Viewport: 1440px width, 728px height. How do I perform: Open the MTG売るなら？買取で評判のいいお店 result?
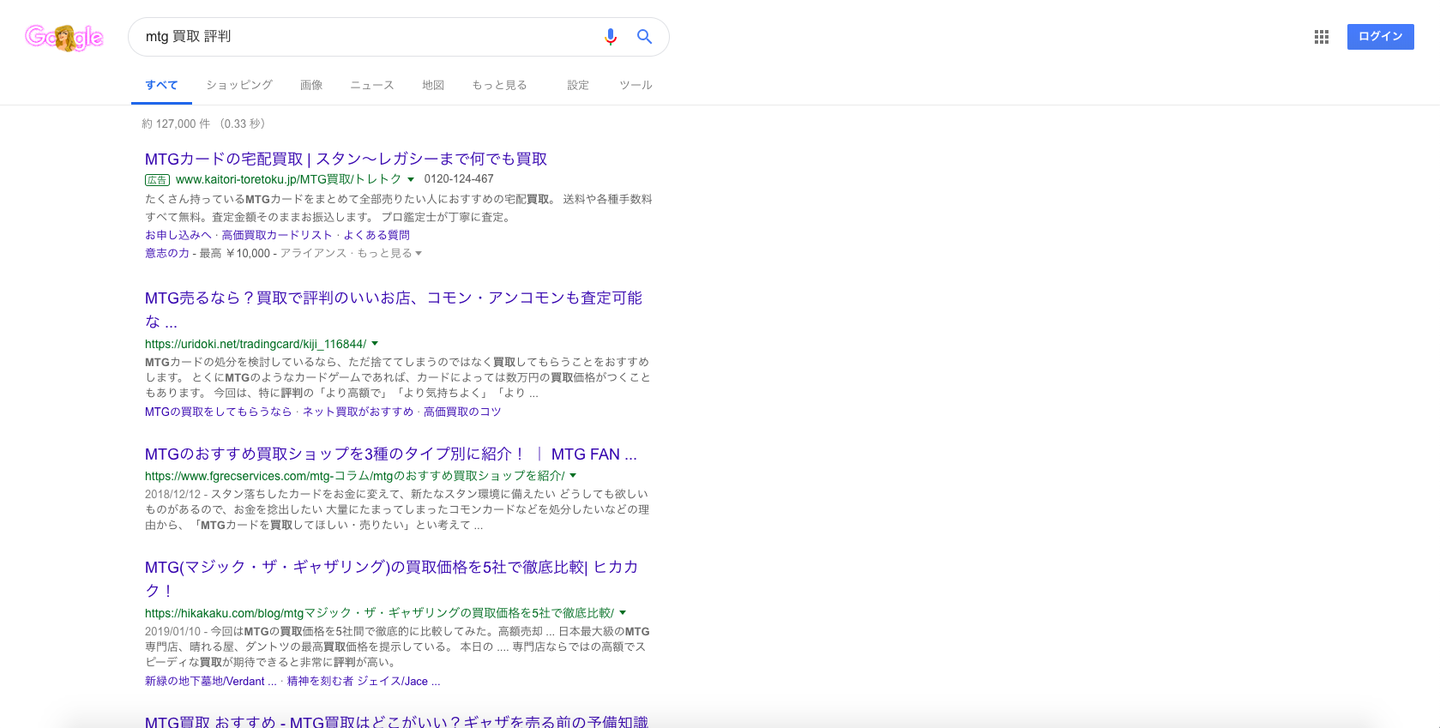394,309
